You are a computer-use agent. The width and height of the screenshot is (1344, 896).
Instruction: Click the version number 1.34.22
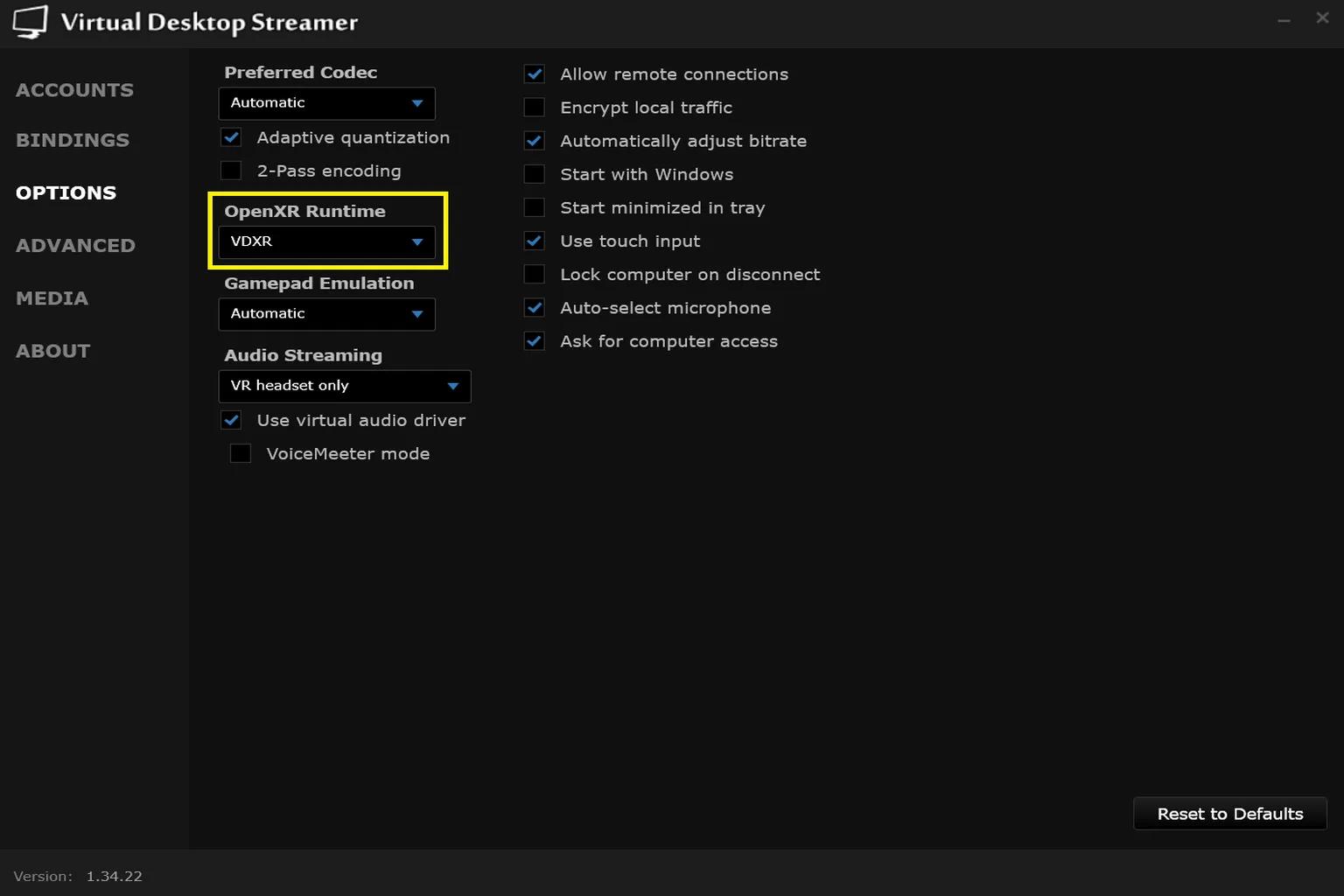tap(114, 876)
